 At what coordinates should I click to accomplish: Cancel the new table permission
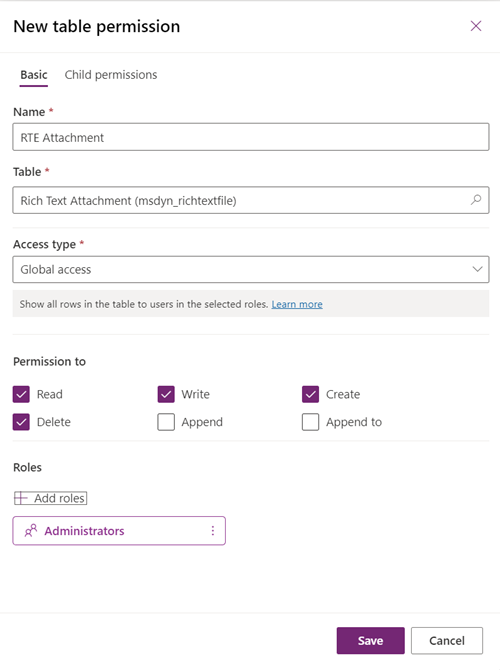pos(447,641)
